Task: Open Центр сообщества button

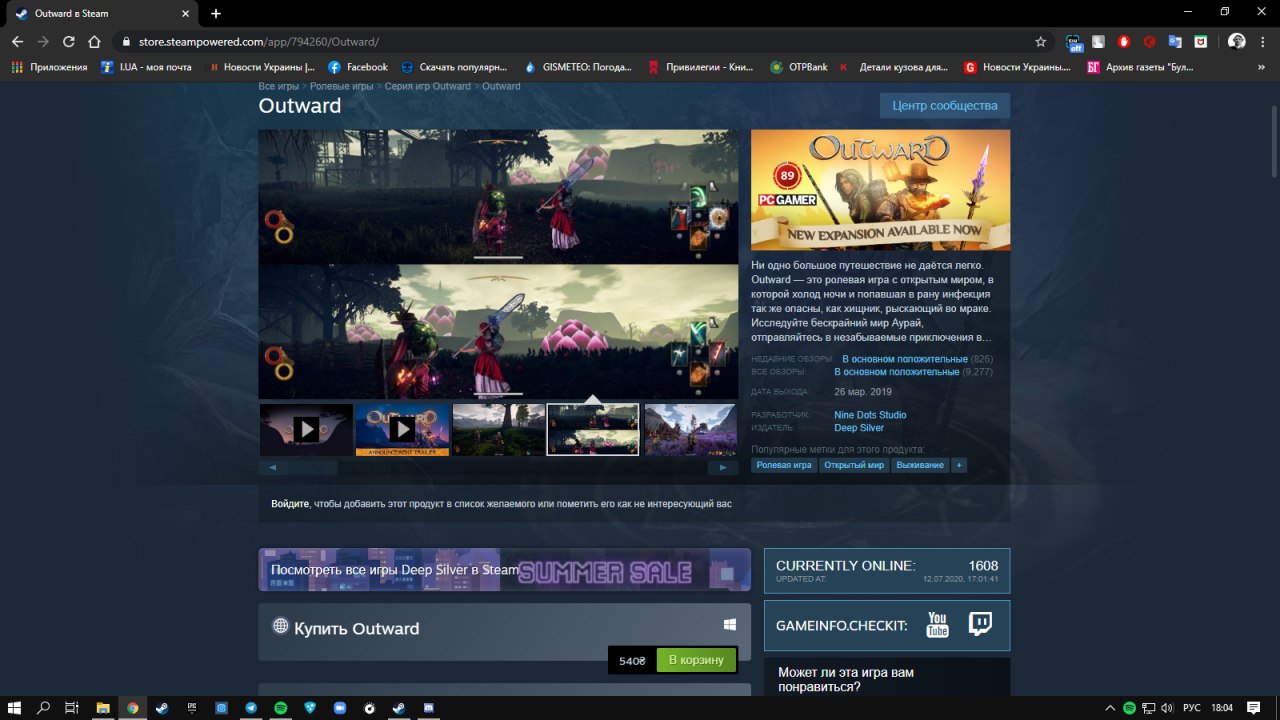Action: 945,106
